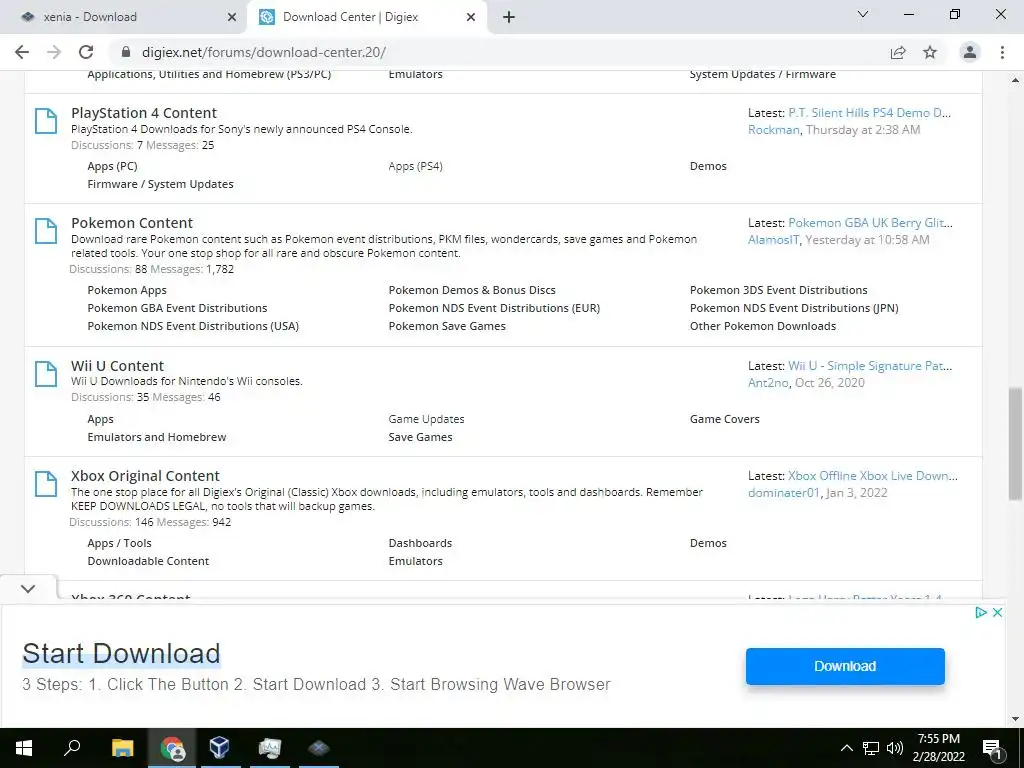
Task: Close the ad with the X icon
Action: 997,613
